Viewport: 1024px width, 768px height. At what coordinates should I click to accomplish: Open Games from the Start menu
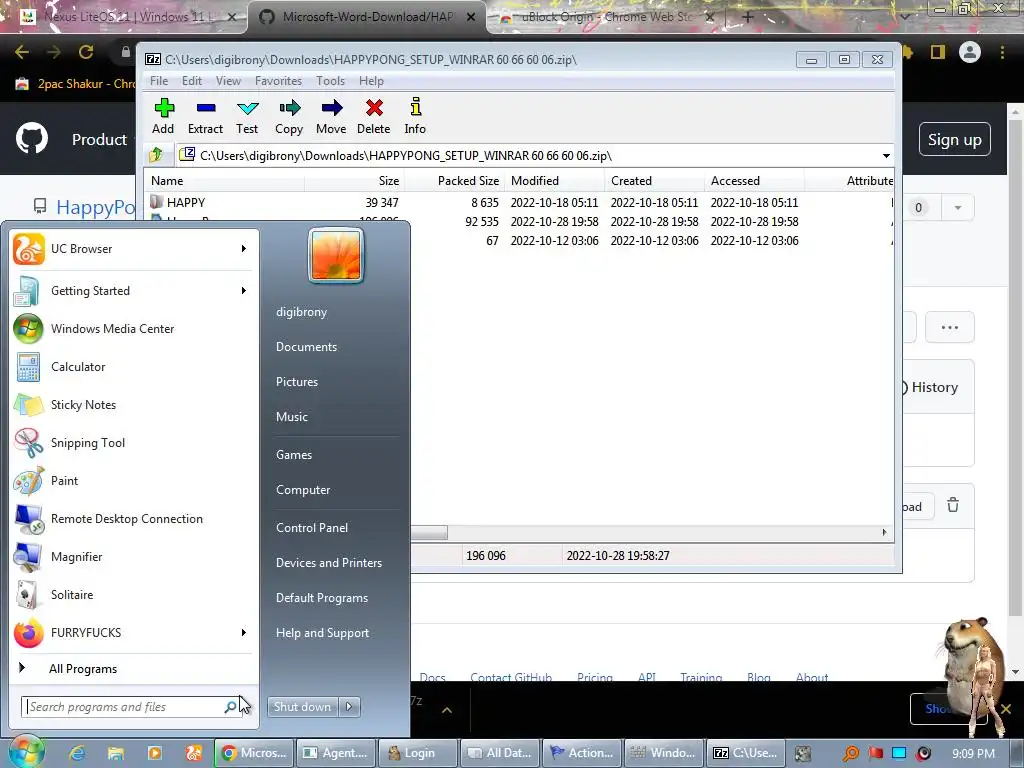coord(294,455)
